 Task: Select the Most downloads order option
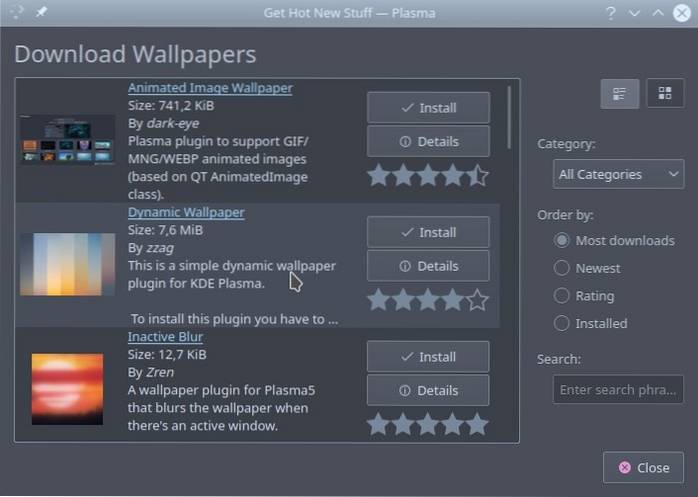point(562,240)
